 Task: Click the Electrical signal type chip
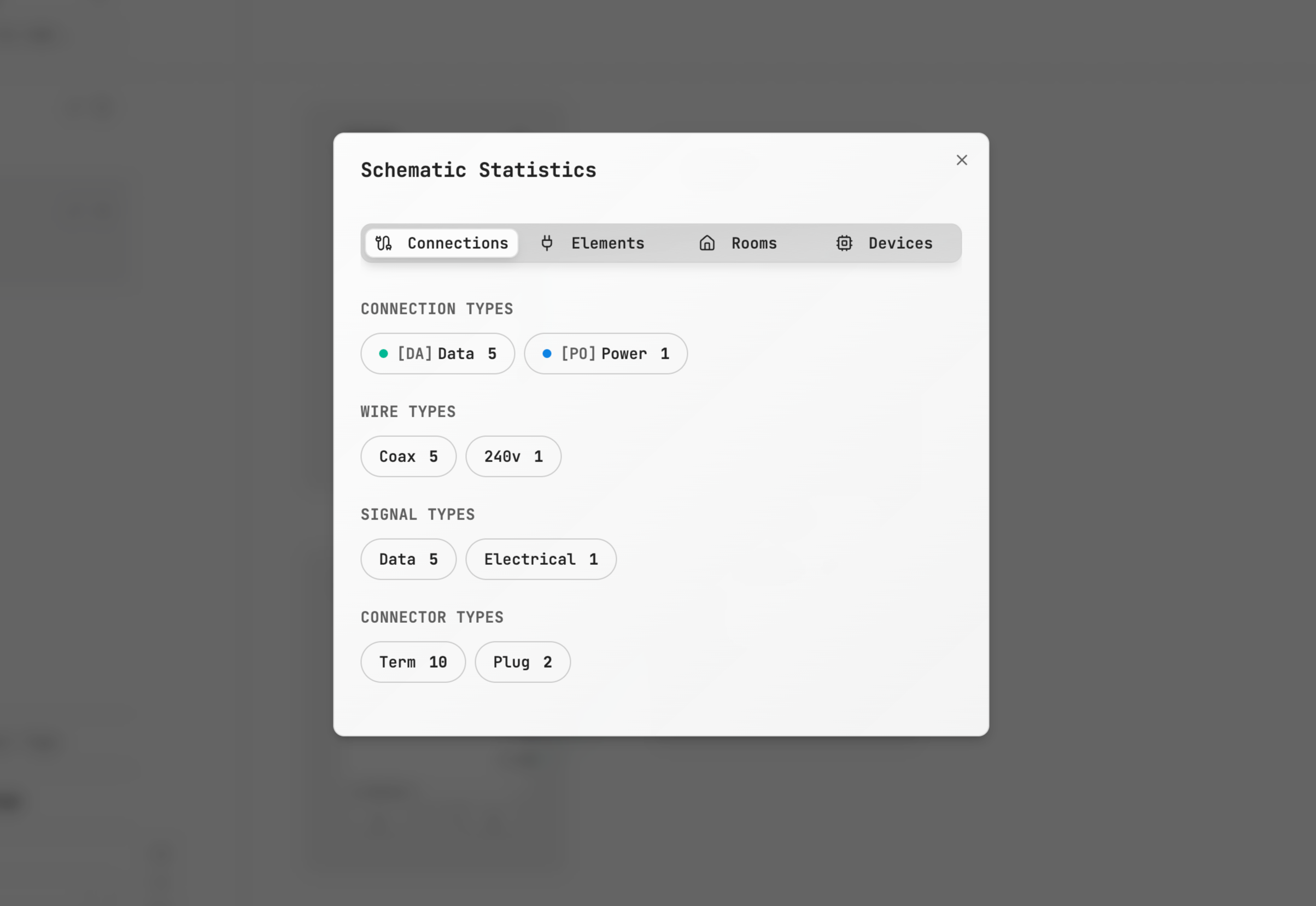click(x=540, y=559)
